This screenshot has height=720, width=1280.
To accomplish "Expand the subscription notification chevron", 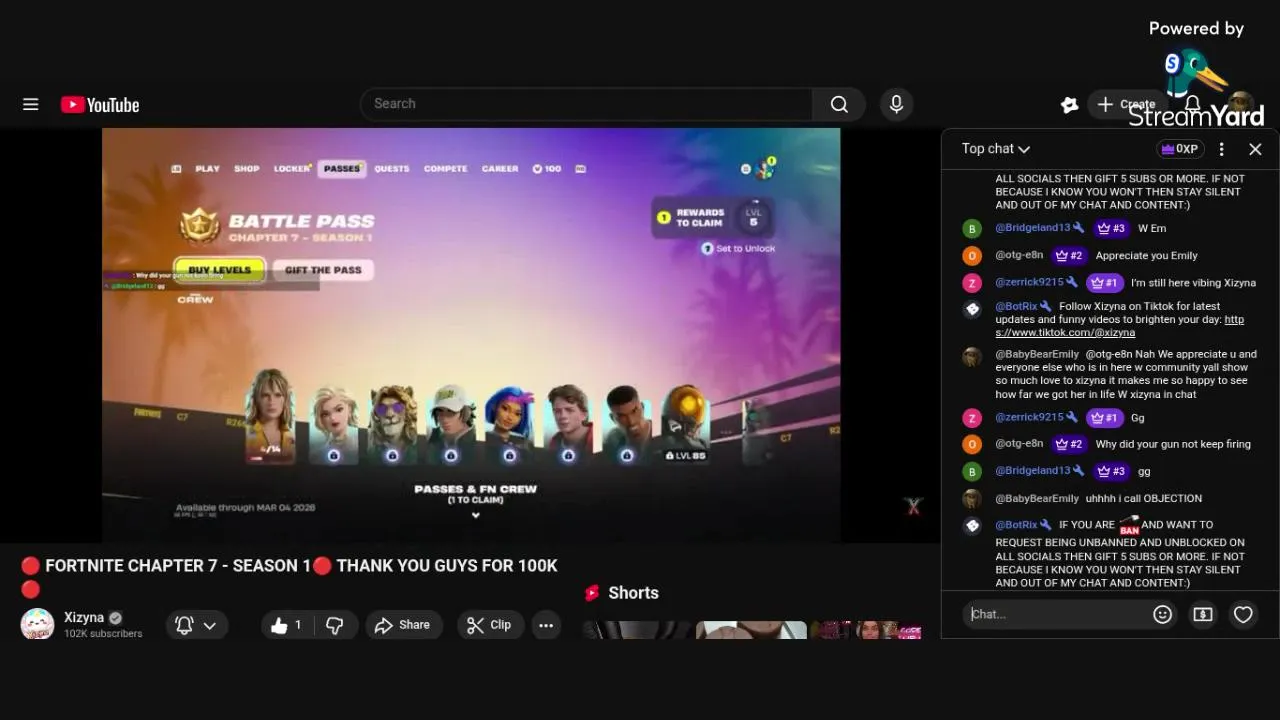I will 210,625.
